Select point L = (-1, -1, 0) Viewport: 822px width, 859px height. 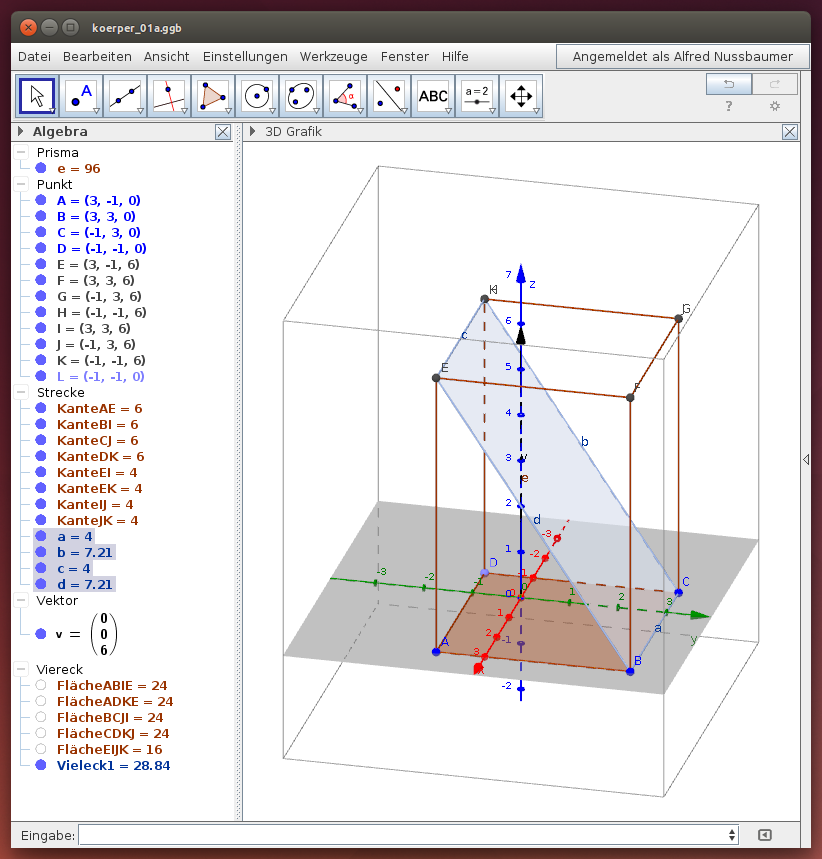[101, 376]
